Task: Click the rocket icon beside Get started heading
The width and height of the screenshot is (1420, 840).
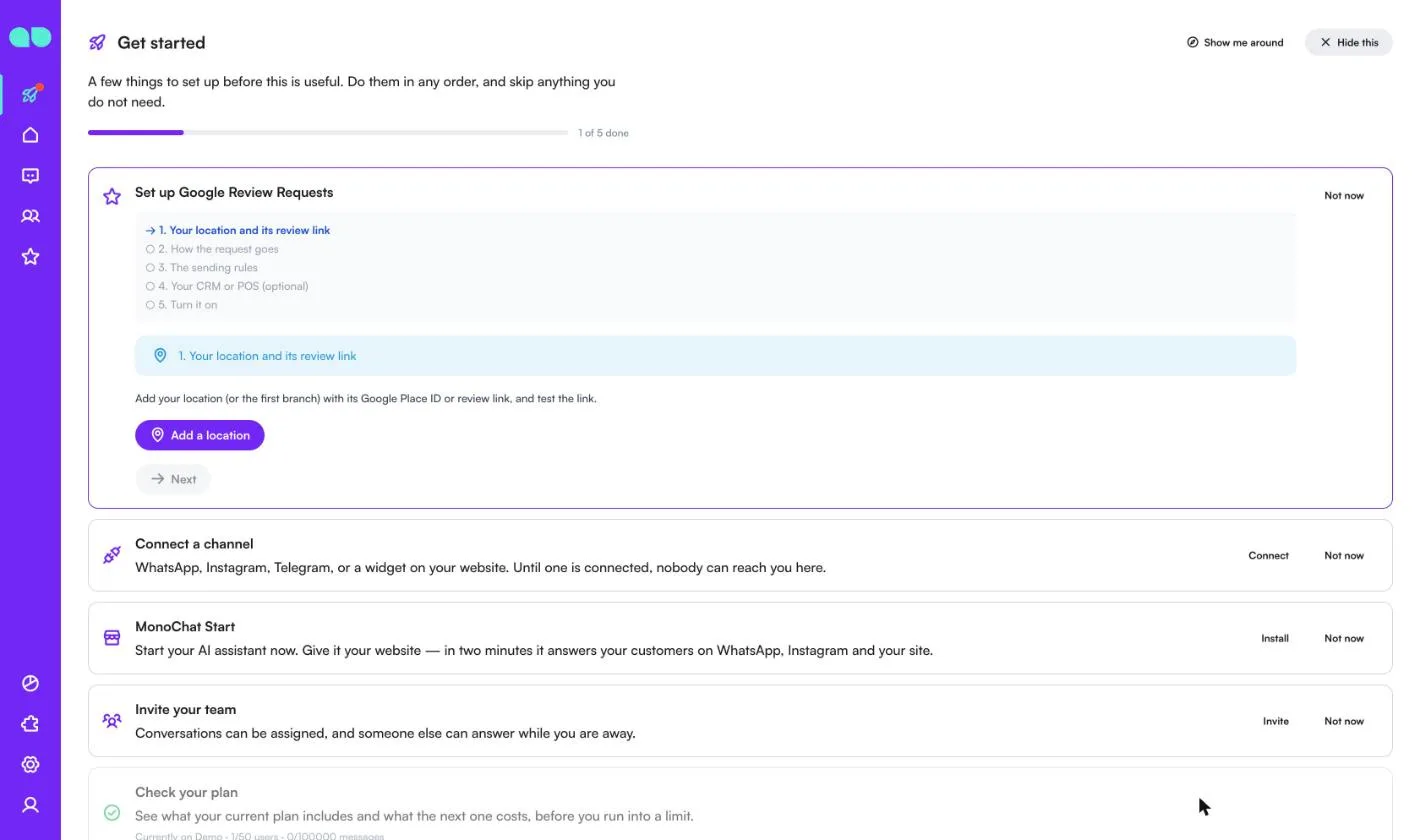Action: pyautogui.click(x=97, y=42)
